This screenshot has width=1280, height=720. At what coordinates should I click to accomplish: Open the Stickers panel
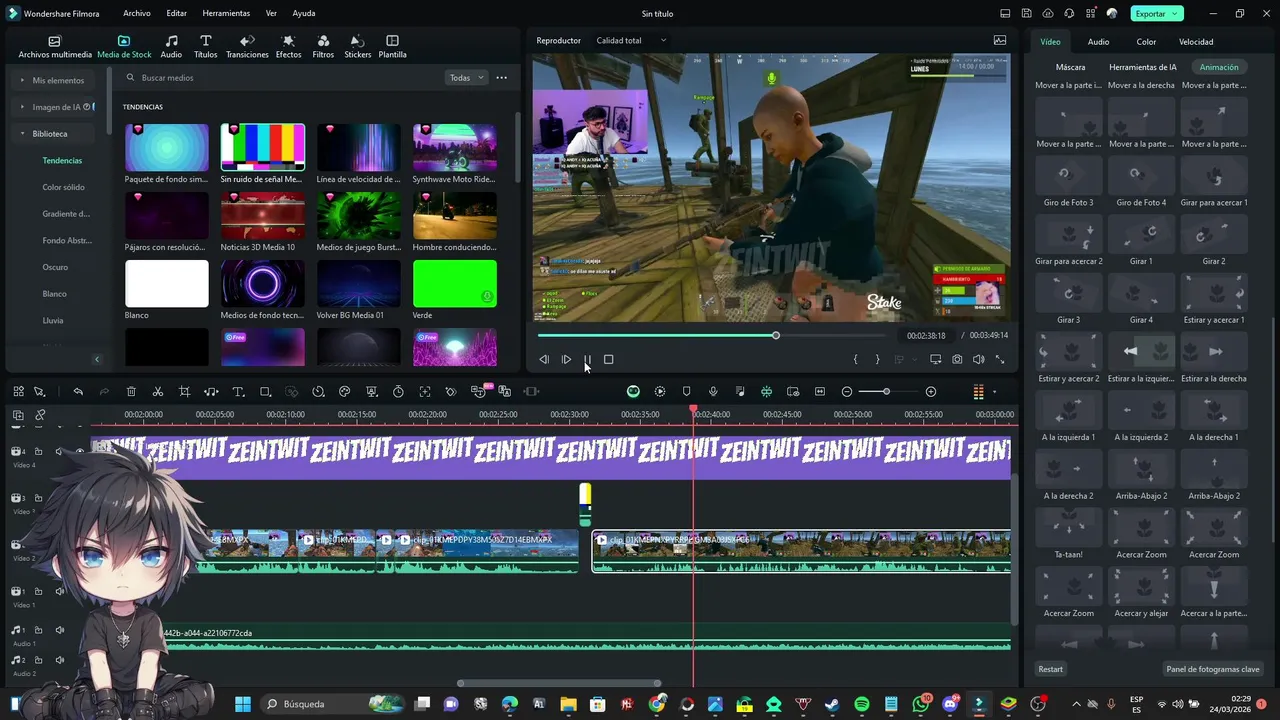click(357, 46)
